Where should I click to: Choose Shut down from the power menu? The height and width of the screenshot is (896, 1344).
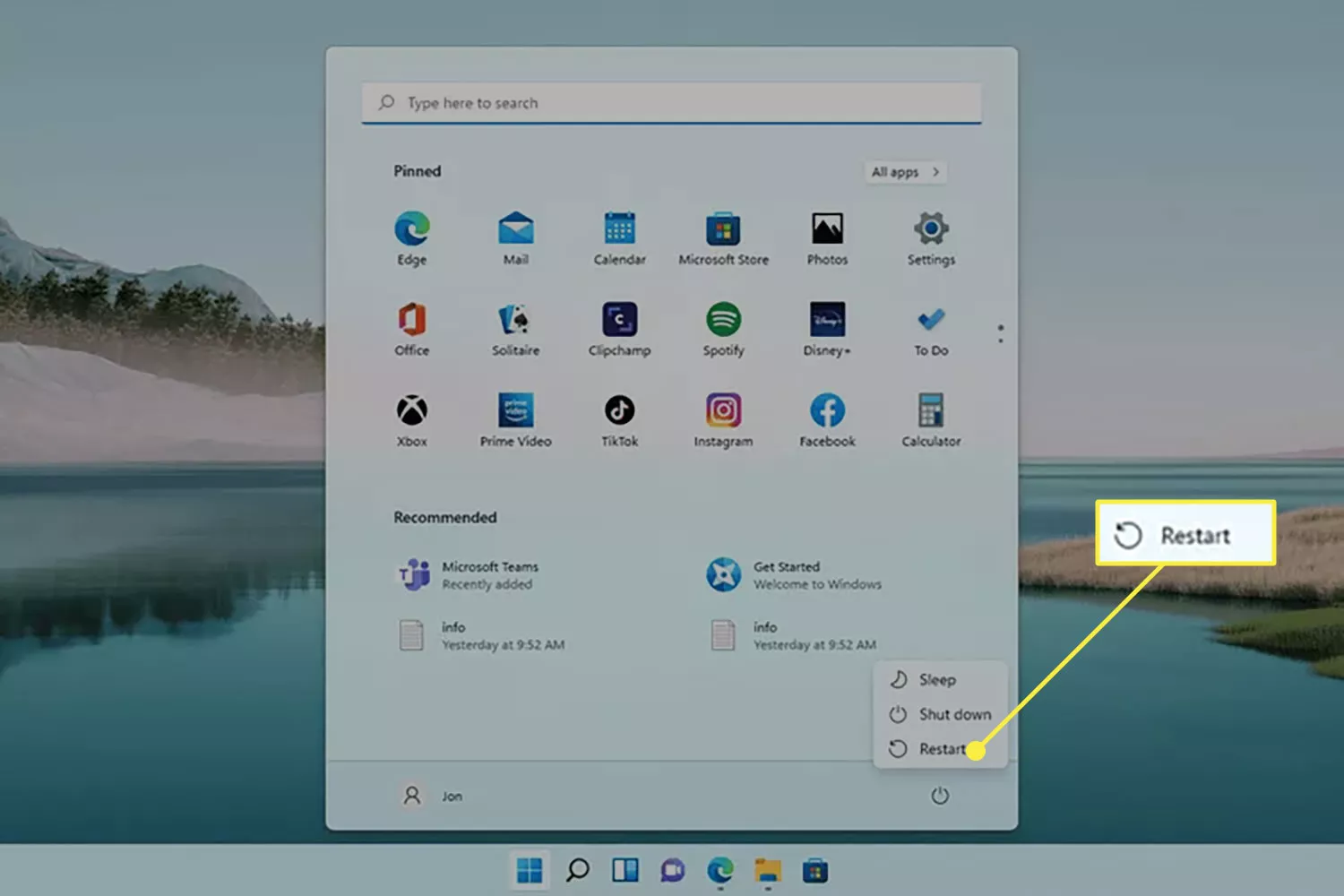940,714
